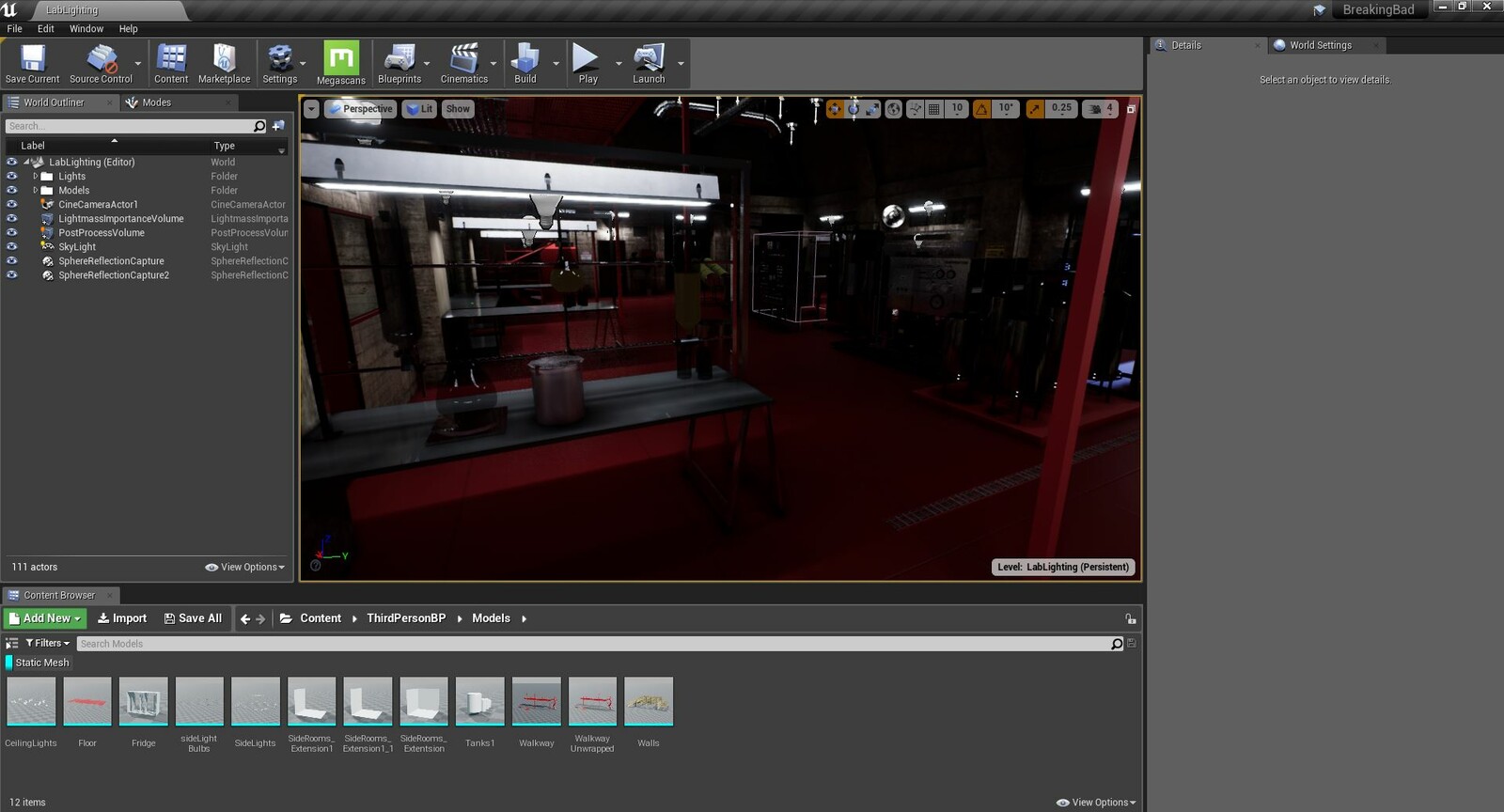Toggle world/local coordinate system globe icon

tap(894, 109)
